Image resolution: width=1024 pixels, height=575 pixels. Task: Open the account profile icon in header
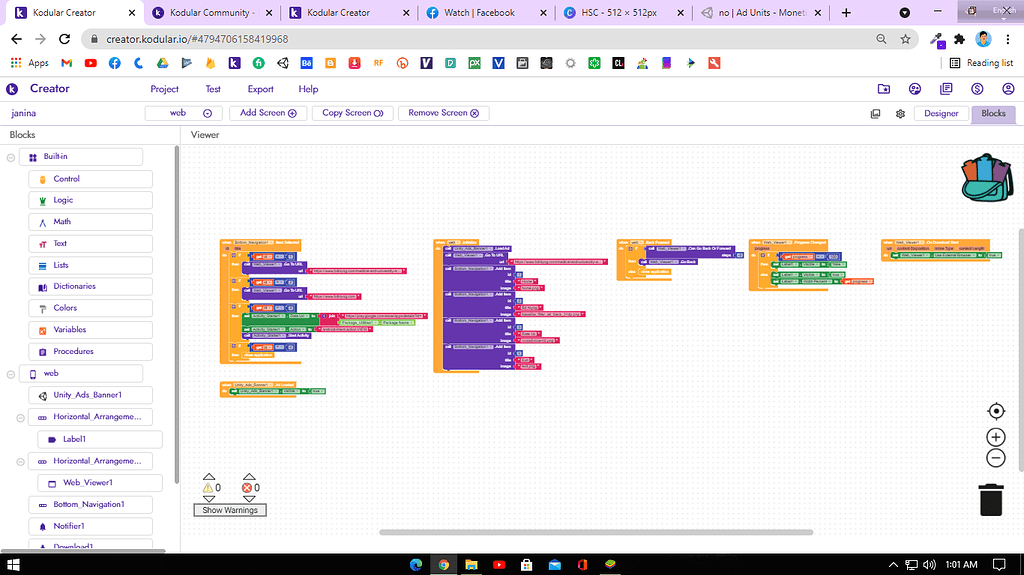point(1008,89)
